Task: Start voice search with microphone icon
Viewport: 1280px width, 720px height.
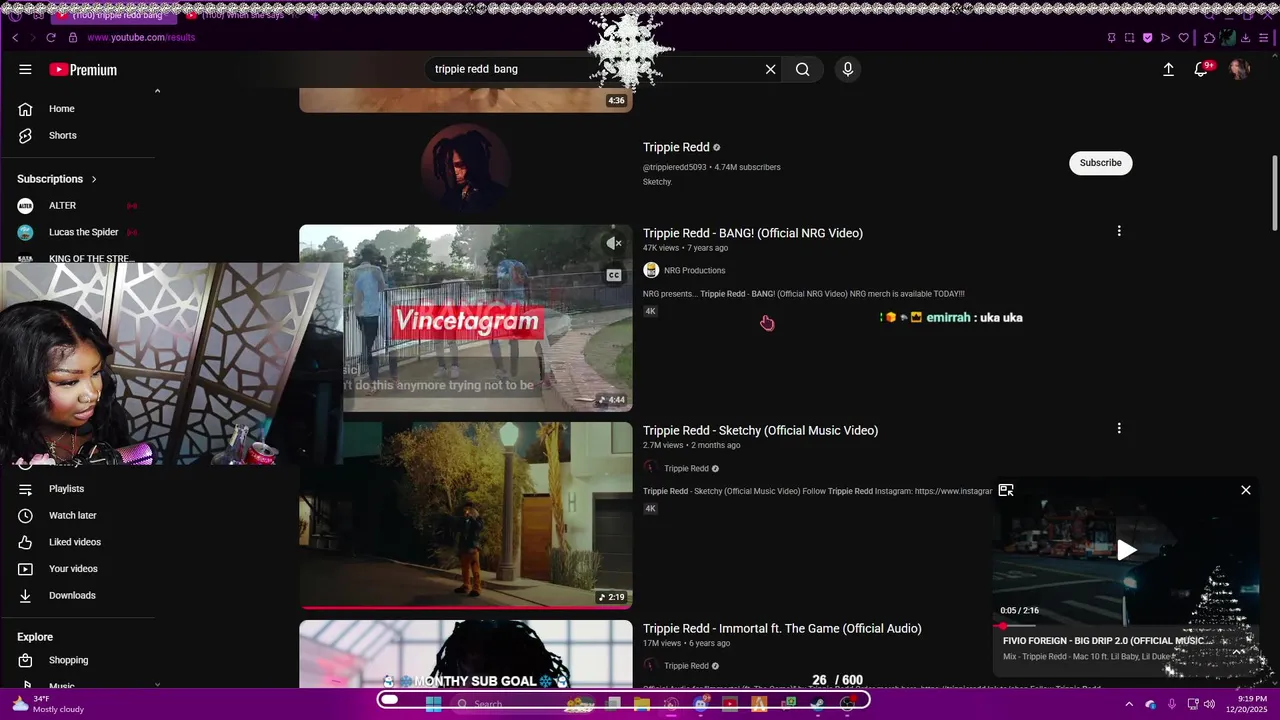Action: coord(847,69)
